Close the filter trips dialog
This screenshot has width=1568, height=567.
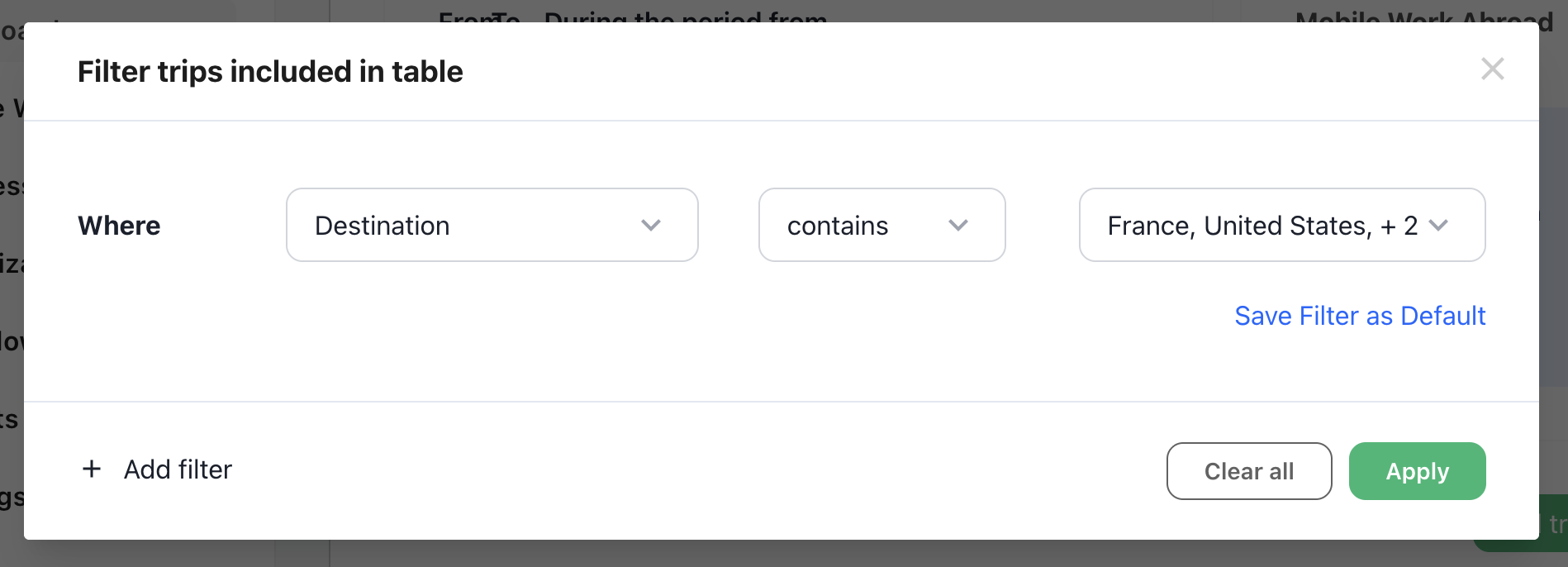pos(1492,69)
